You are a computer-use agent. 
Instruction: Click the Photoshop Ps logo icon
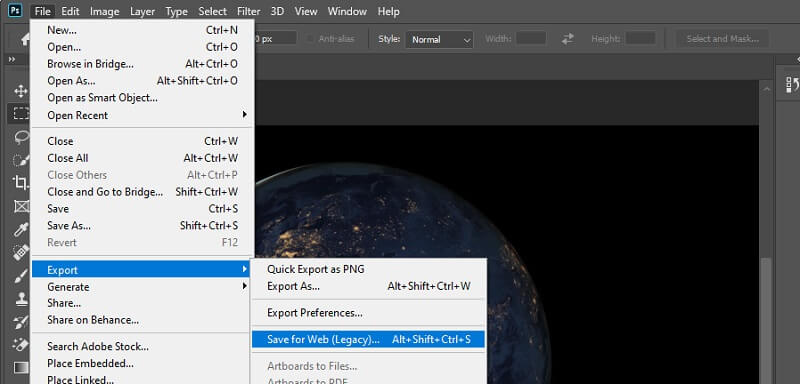[15, 10]
